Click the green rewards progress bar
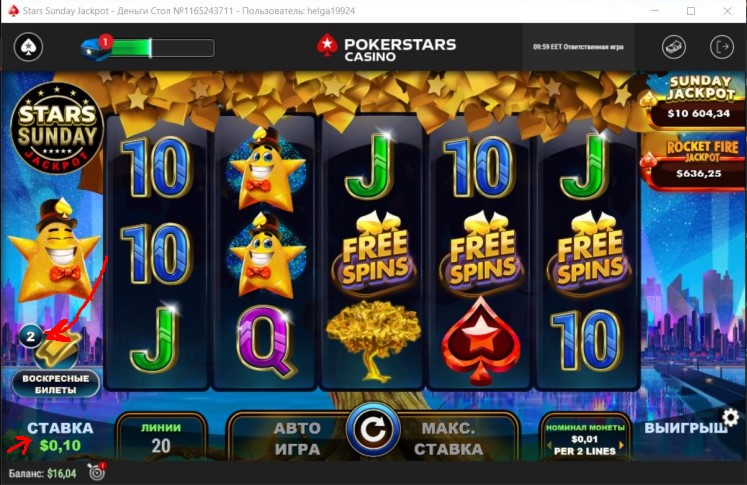The height and width of the screenshot is (485, 747). click(x=162, y=48)
